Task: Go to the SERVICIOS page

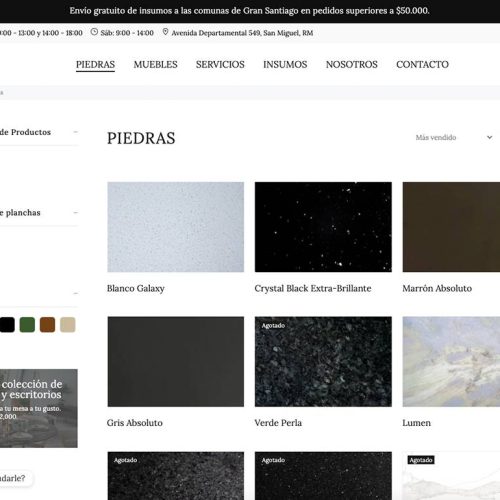Action: coord(220,64)
